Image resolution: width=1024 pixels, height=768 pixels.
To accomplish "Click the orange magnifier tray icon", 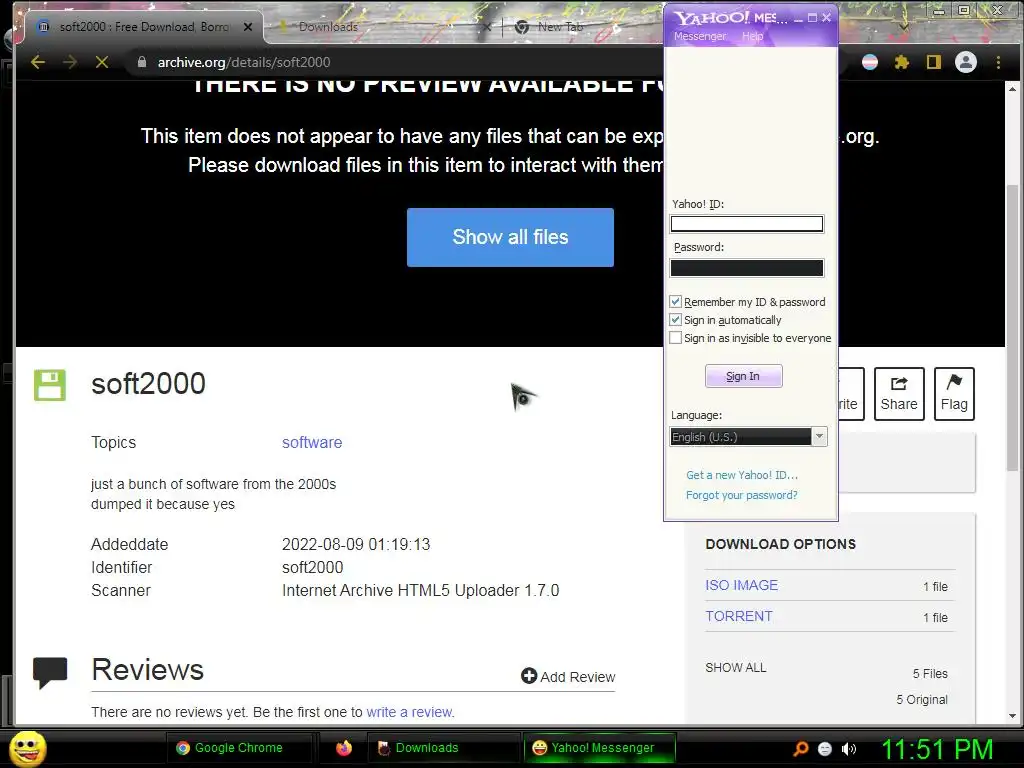I will pyautogui.click(x=801, y=748).
